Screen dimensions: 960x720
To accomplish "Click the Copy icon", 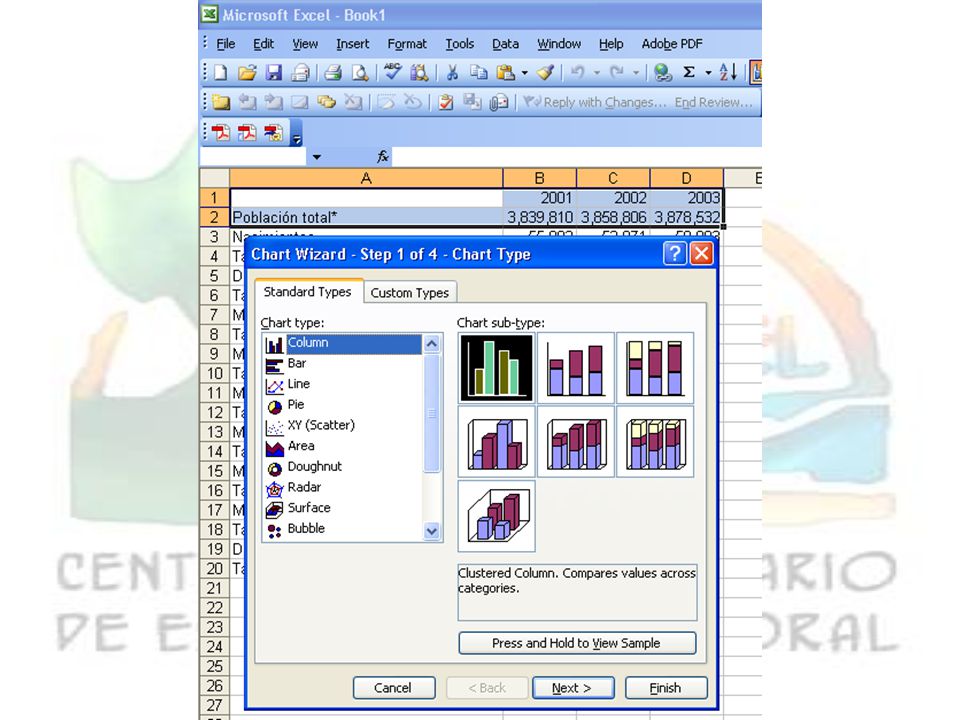I will pyautogui.click(x=478, y=73).
